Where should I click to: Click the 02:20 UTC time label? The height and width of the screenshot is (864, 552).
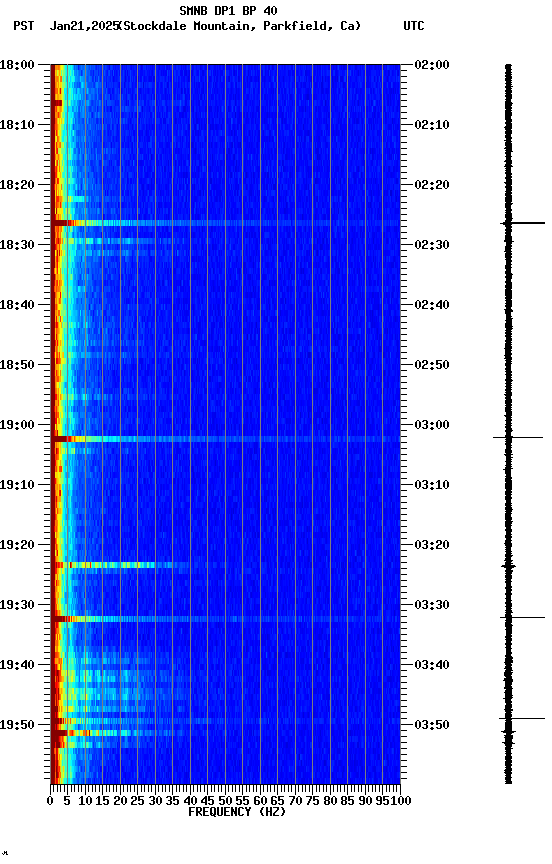pyautogui.click(x=432, y=185)
